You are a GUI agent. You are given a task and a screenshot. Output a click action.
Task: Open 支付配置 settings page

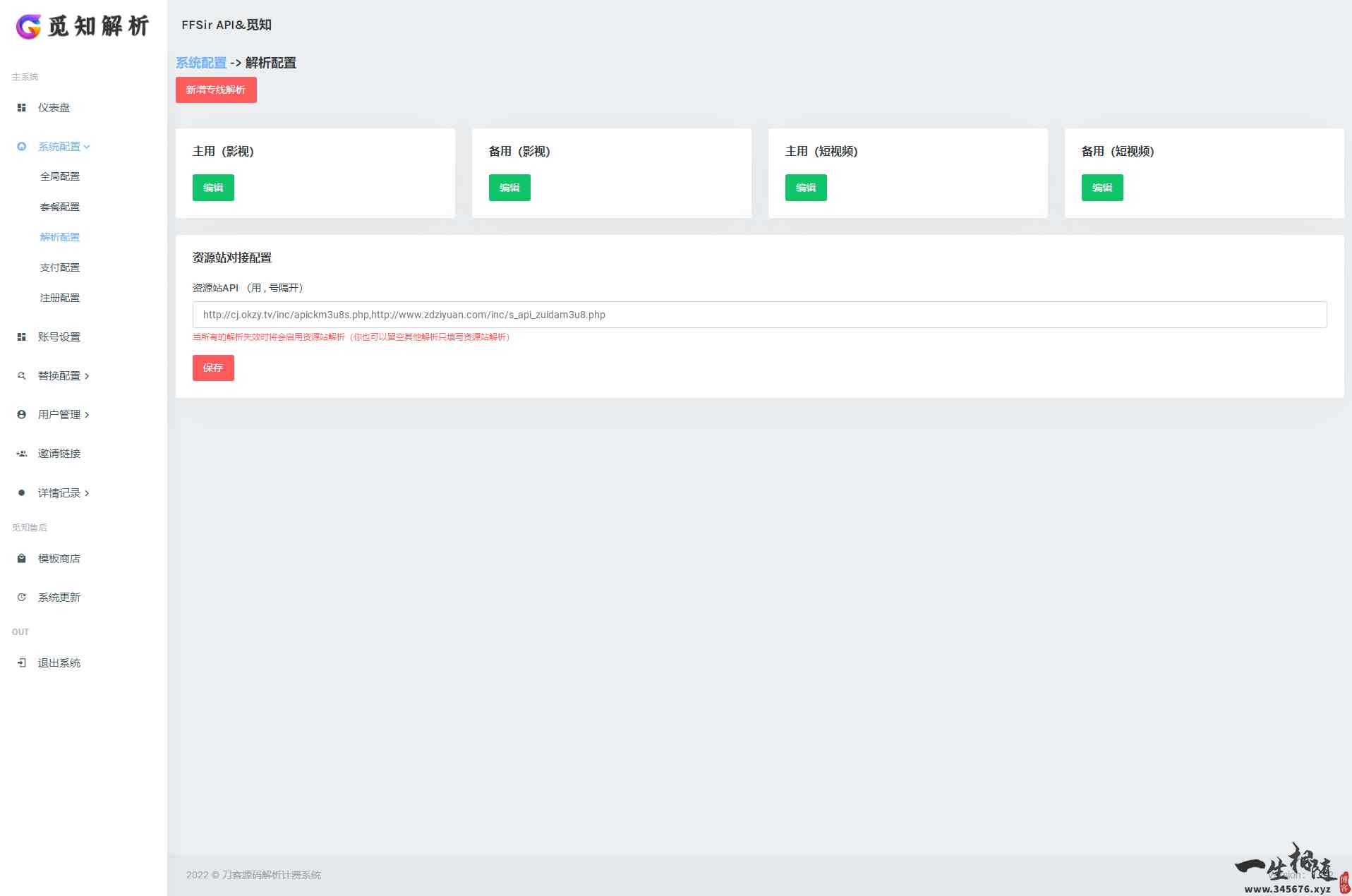(60, 267)
